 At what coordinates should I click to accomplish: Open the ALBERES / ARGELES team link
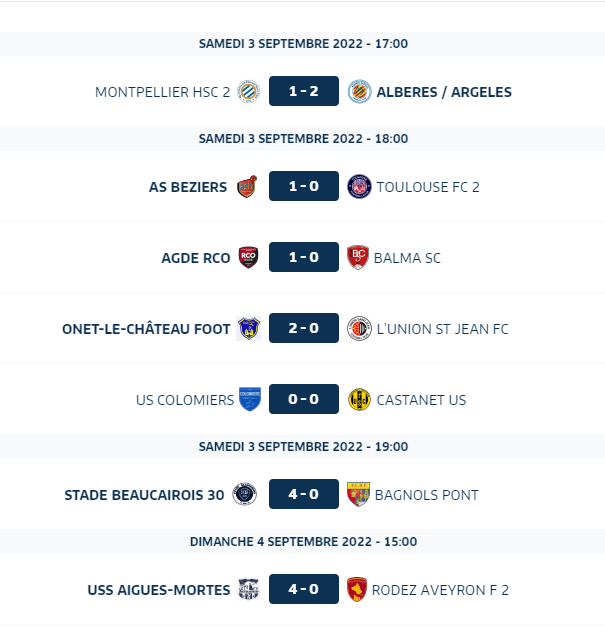click(444, 92)
